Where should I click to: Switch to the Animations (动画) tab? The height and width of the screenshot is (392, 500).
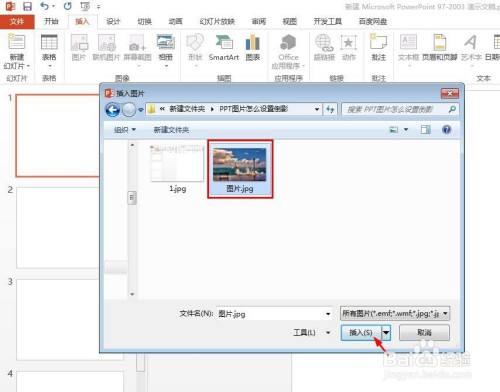(x=175, y=22)
